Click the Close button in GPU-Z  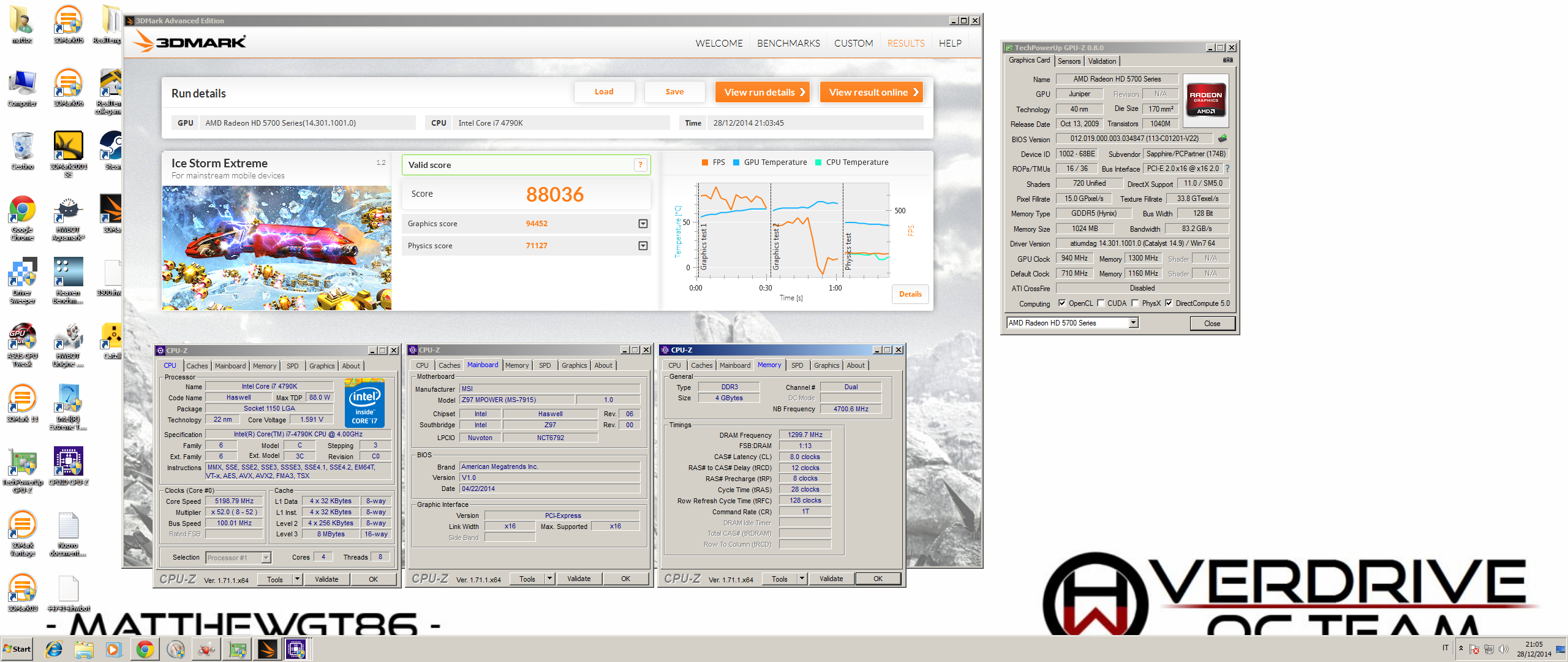1212,324
